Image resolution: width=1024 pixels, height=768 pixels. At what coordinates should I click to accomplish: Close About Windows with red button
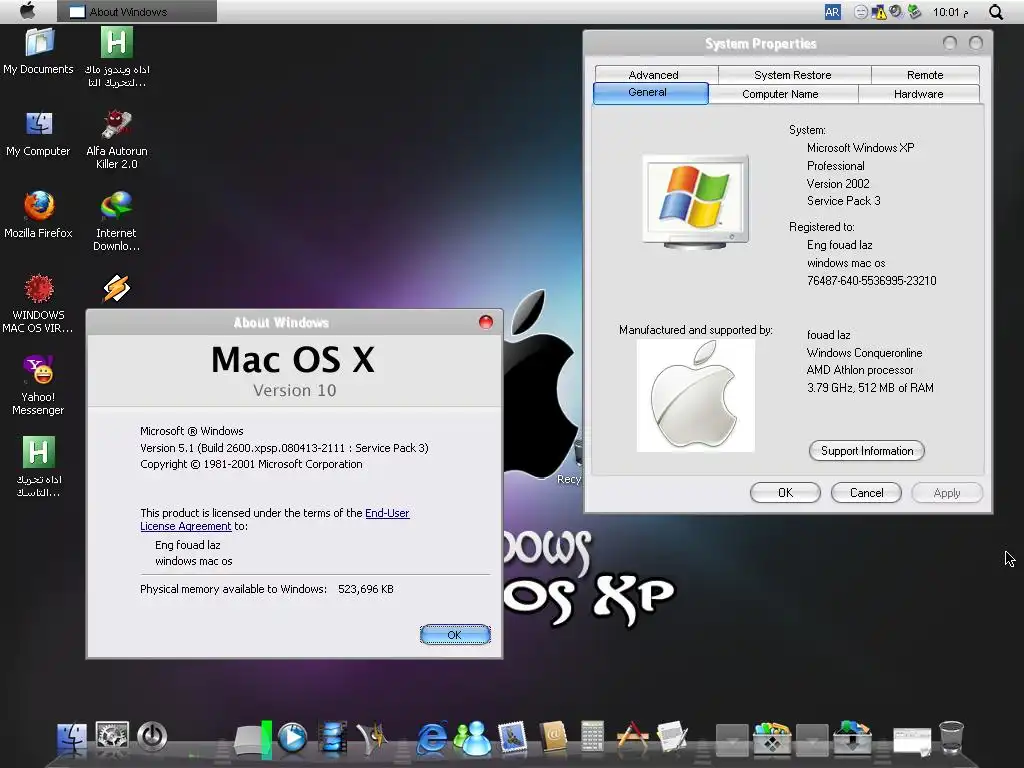point(486,322)
